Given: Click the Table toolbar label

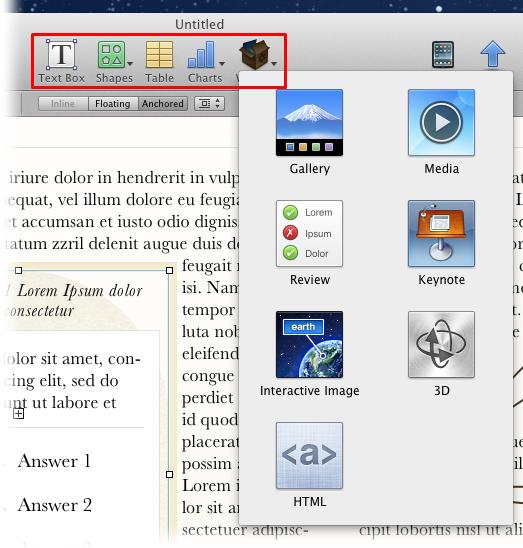Looking at the screenshot, I should point(159,78).
